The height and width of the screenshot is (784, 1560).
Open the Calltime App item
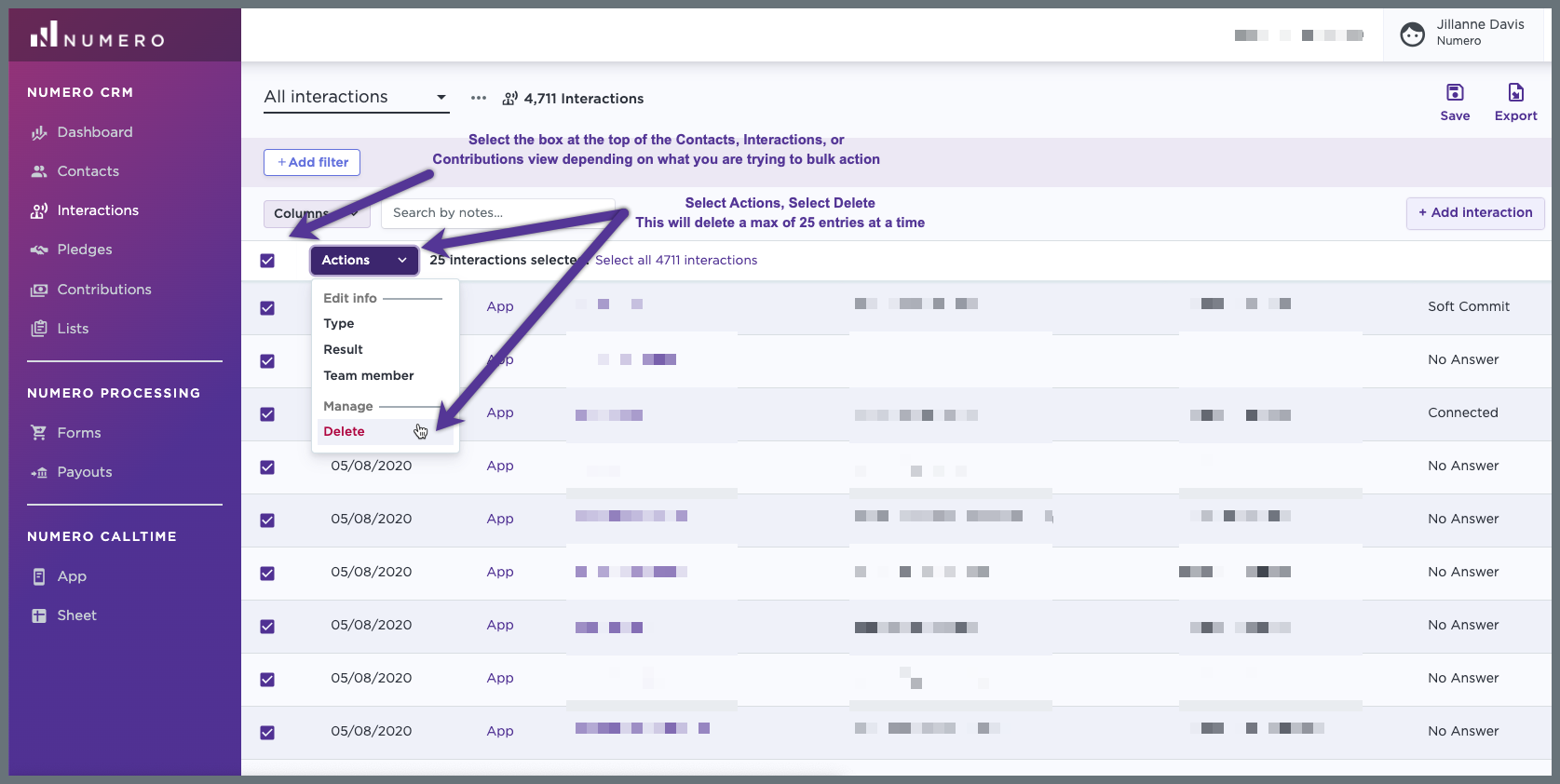point(59,576)
